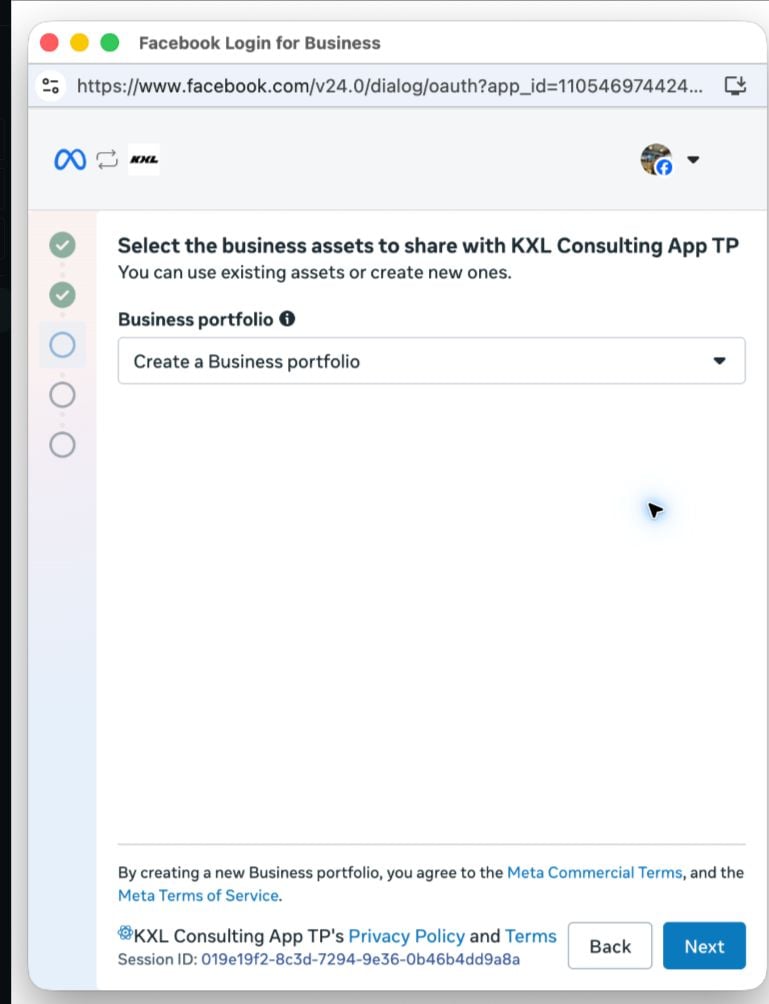
Task: Click the install app icon in address bar
Action: tap(735, 85)
